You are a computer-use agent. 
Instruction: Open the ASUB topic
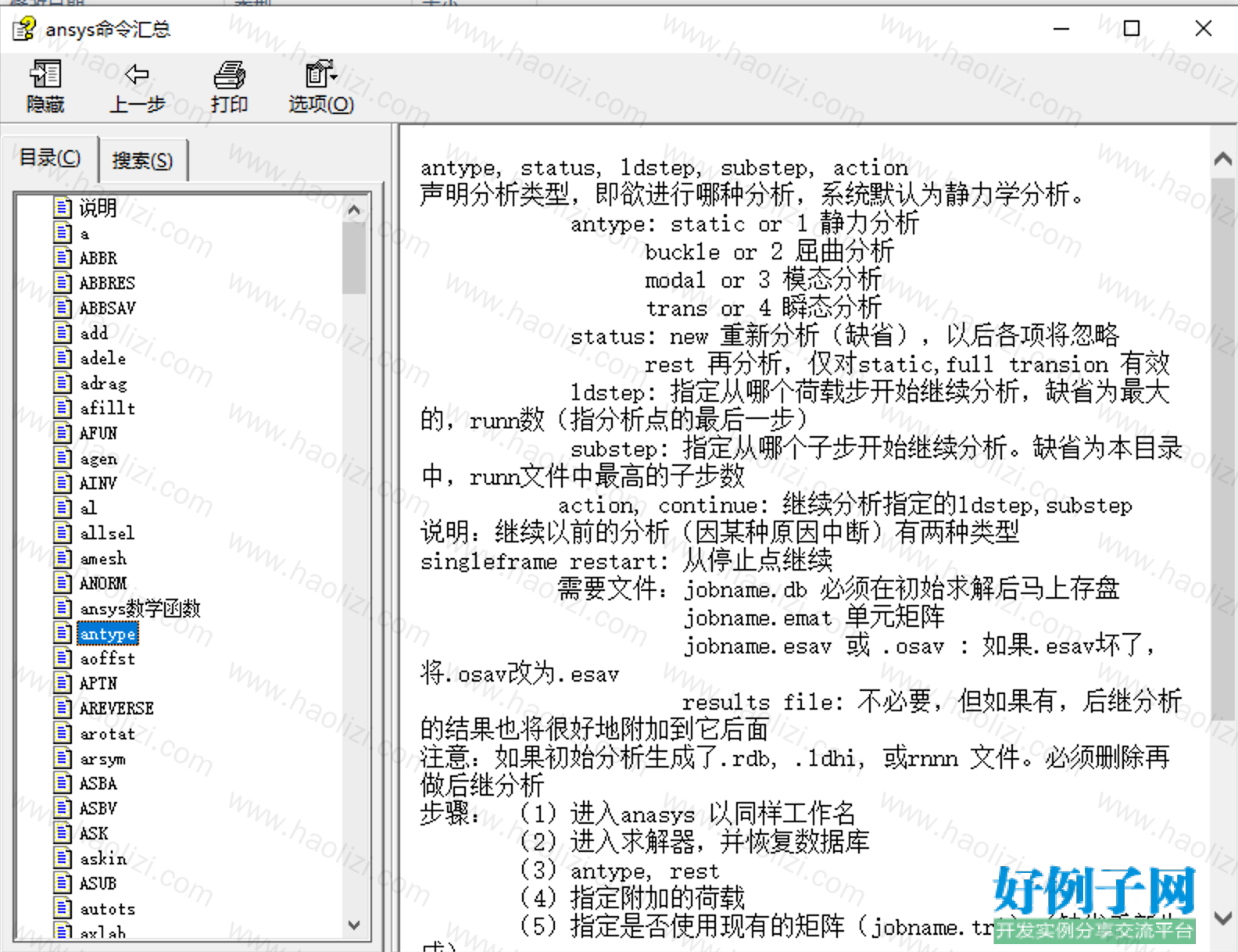click(x=98, y=883)
